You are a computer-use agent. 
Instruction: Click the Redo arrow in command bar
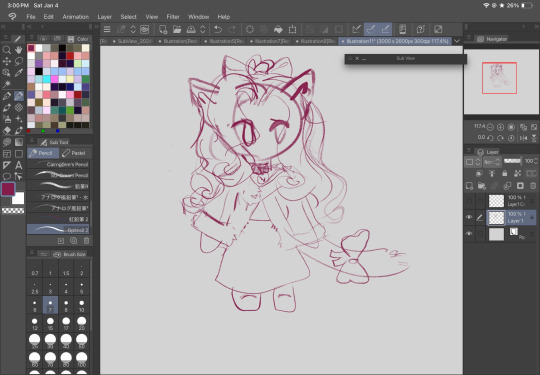[x=232, y=29]
